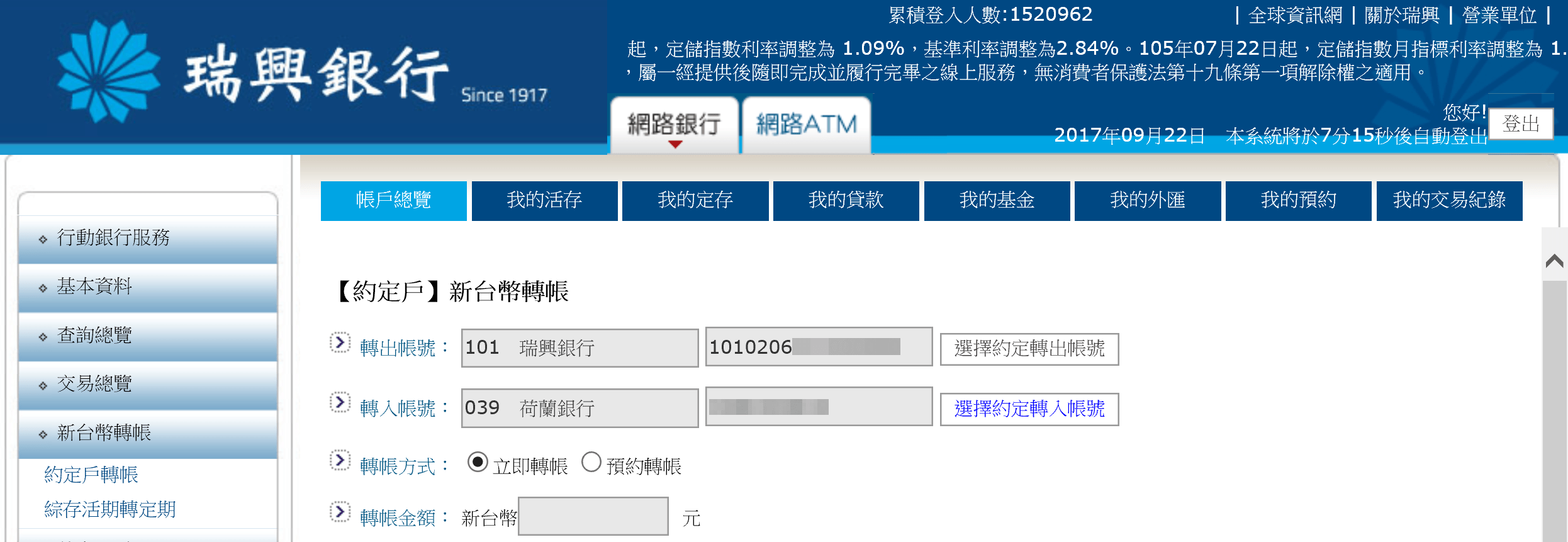Click the arrow icon beside 轉出帳號
Screen dimensions: 1568x542
340,343
